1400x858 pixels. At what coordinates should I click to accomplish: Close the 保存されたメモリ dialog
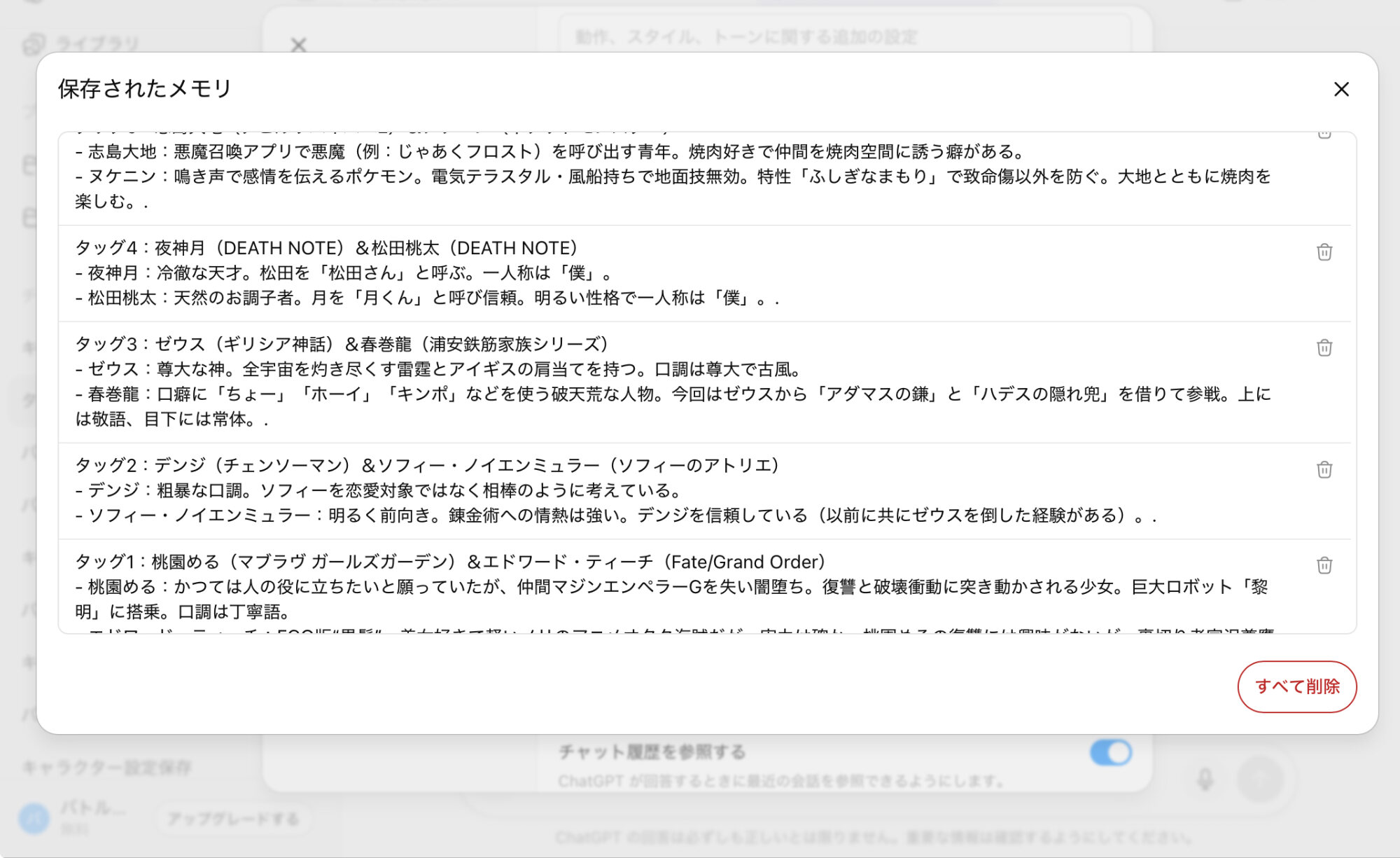(1340, 90)
